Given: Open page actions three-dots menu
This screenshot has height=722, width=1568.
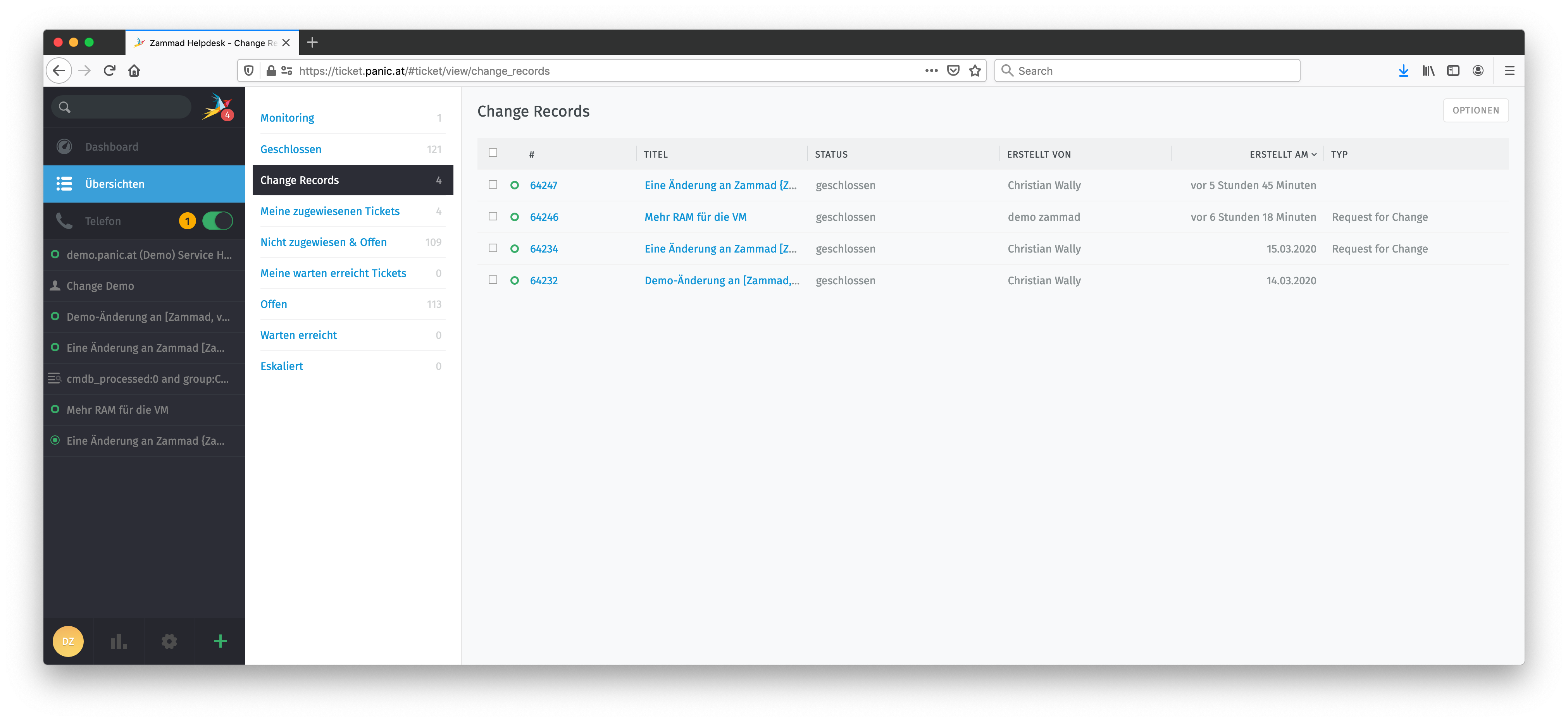Looking at the screenshot, I should tap(931, 70).
